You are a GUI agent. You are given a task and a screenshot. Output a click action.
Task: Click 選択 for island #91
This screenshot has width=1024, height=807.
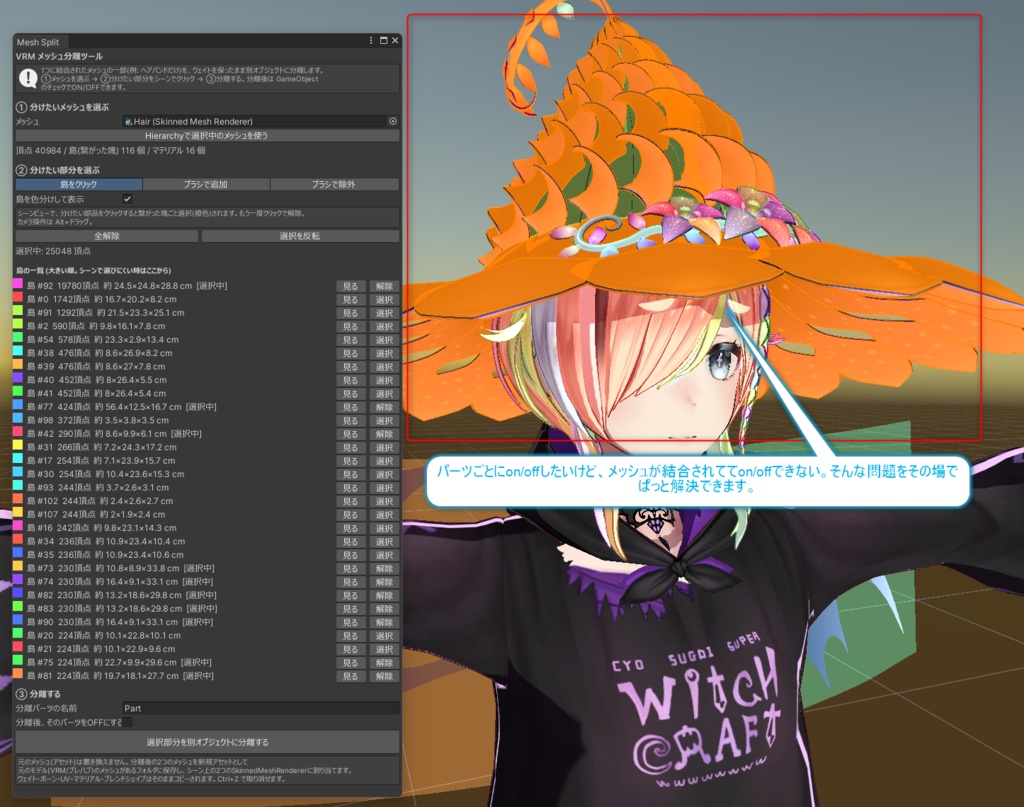(x=384, y=313)
